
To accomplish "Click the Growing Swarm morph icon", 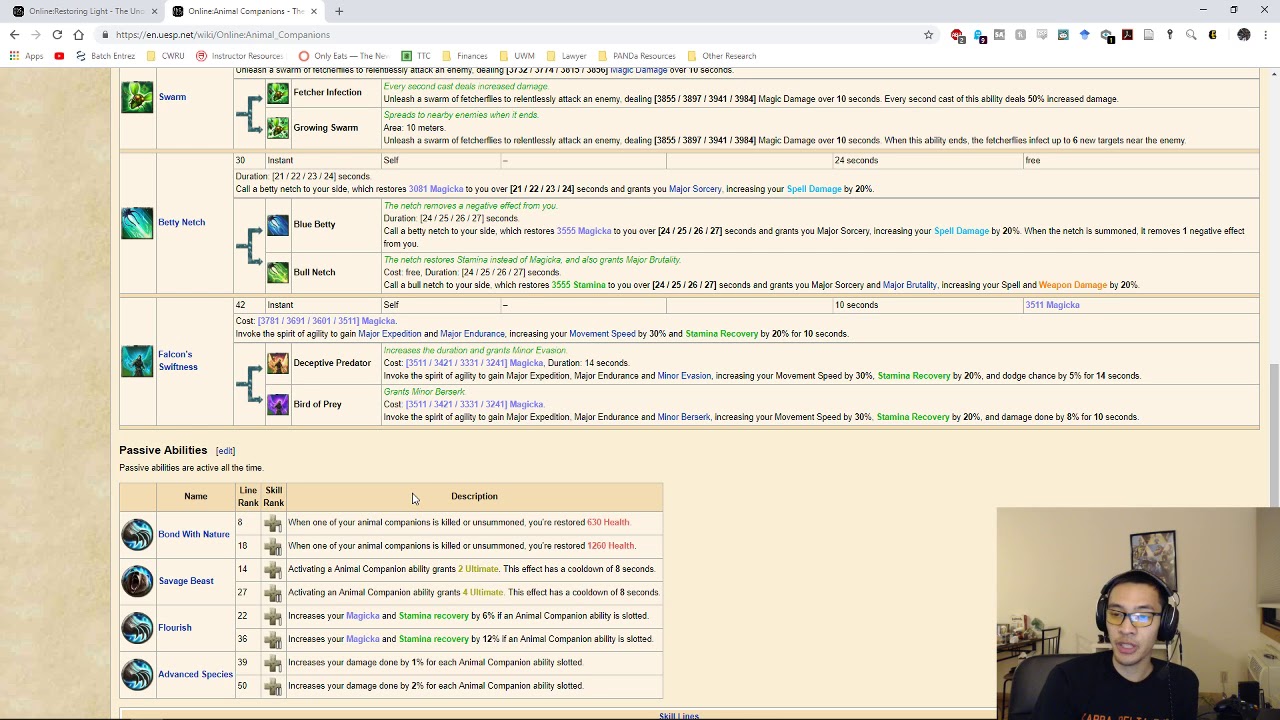I will point(278,128).
